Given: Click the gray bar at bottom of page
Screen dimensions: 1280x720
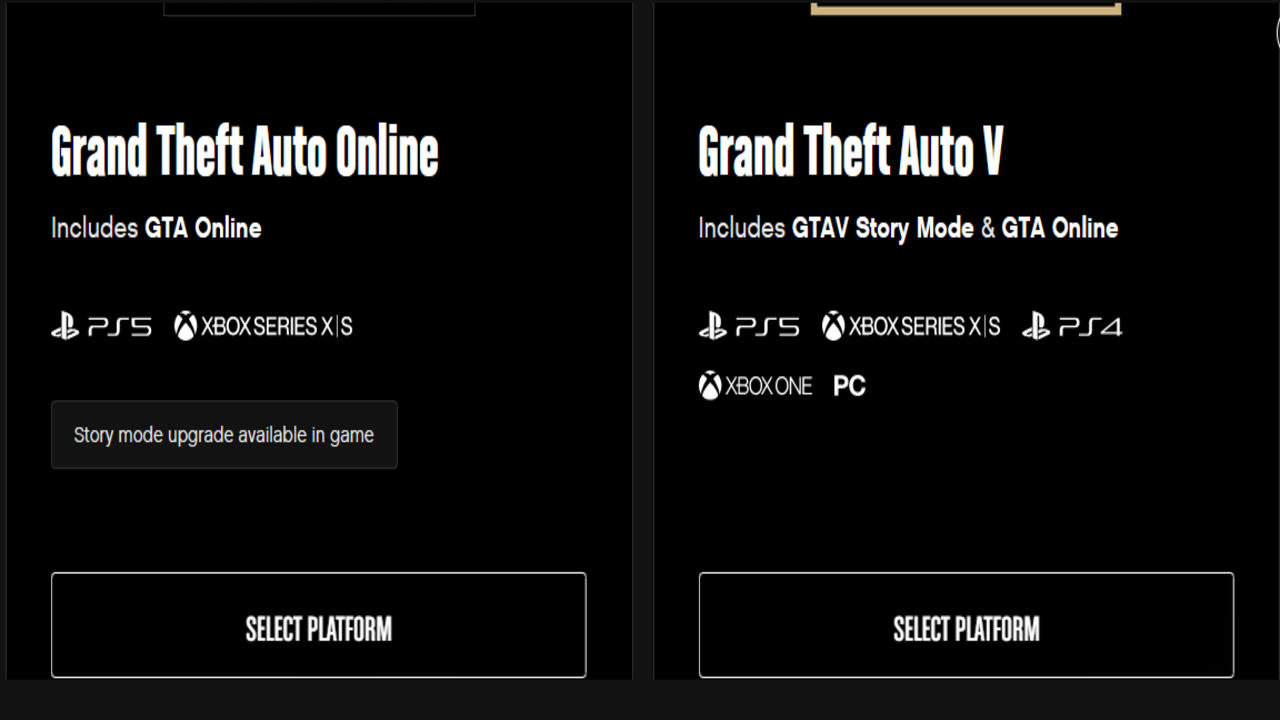Looking at the screenshot, I should click(640, 700).
